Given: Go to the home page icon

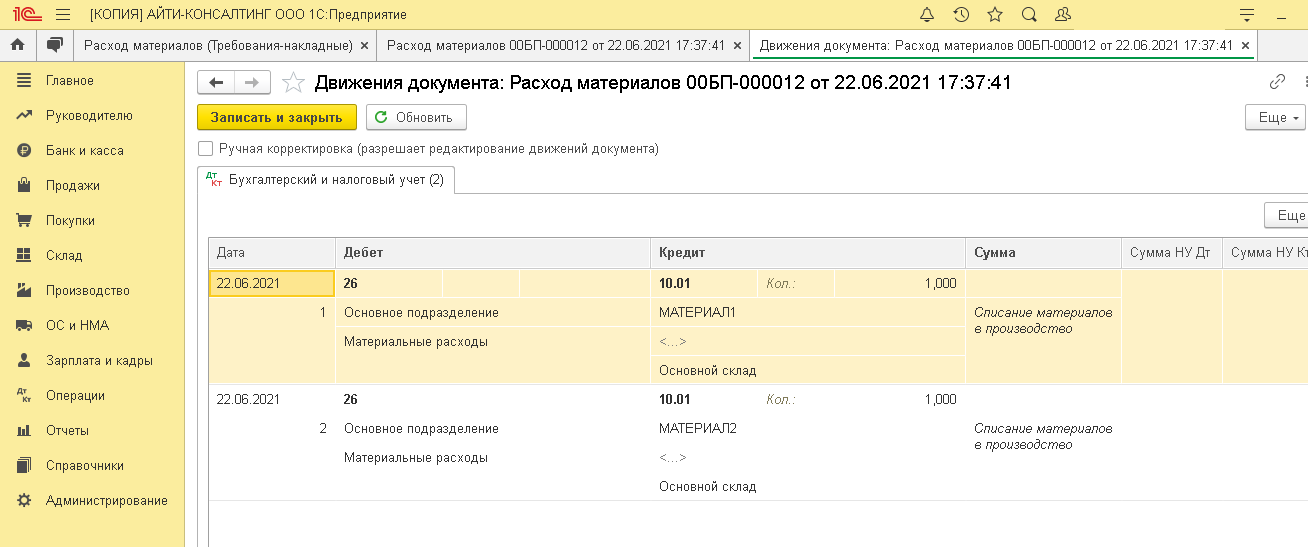Looking at the screenshot, I should point(17,45).
